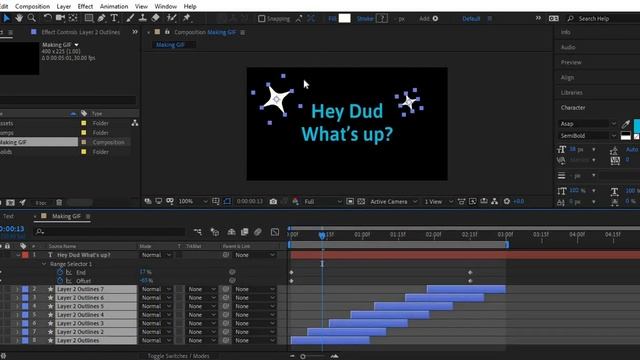The height and width of the screenshot is (360, 640).
Task: Select the Pen tool
Action: 102,18
